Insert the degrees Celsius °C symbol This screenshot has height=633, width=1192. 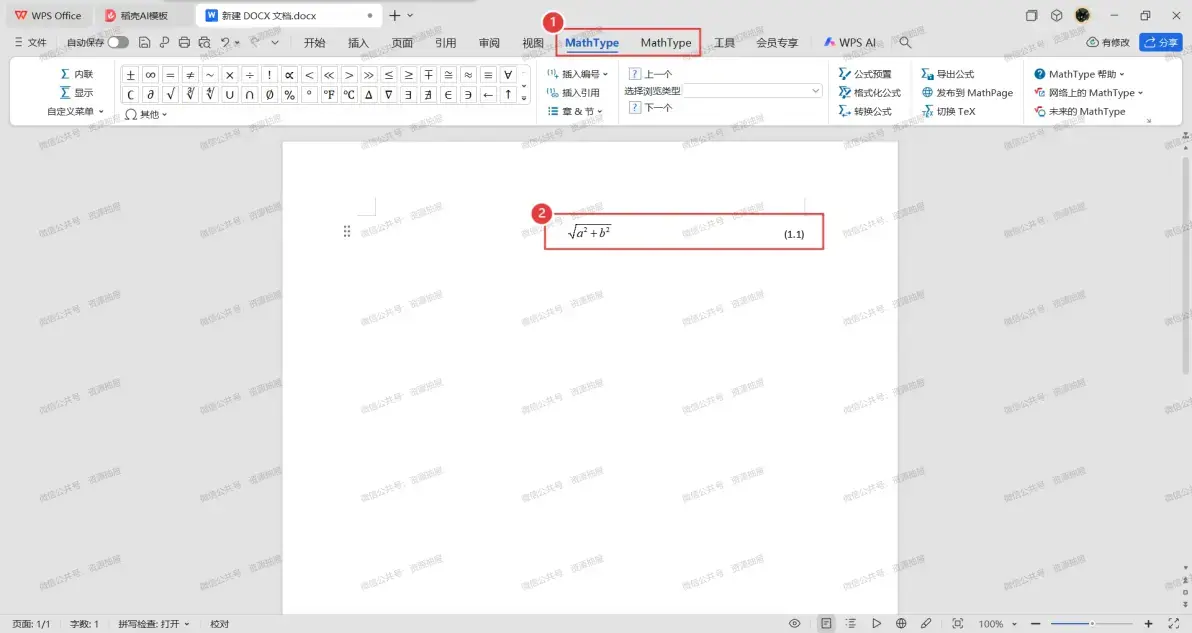click(349, 94)
